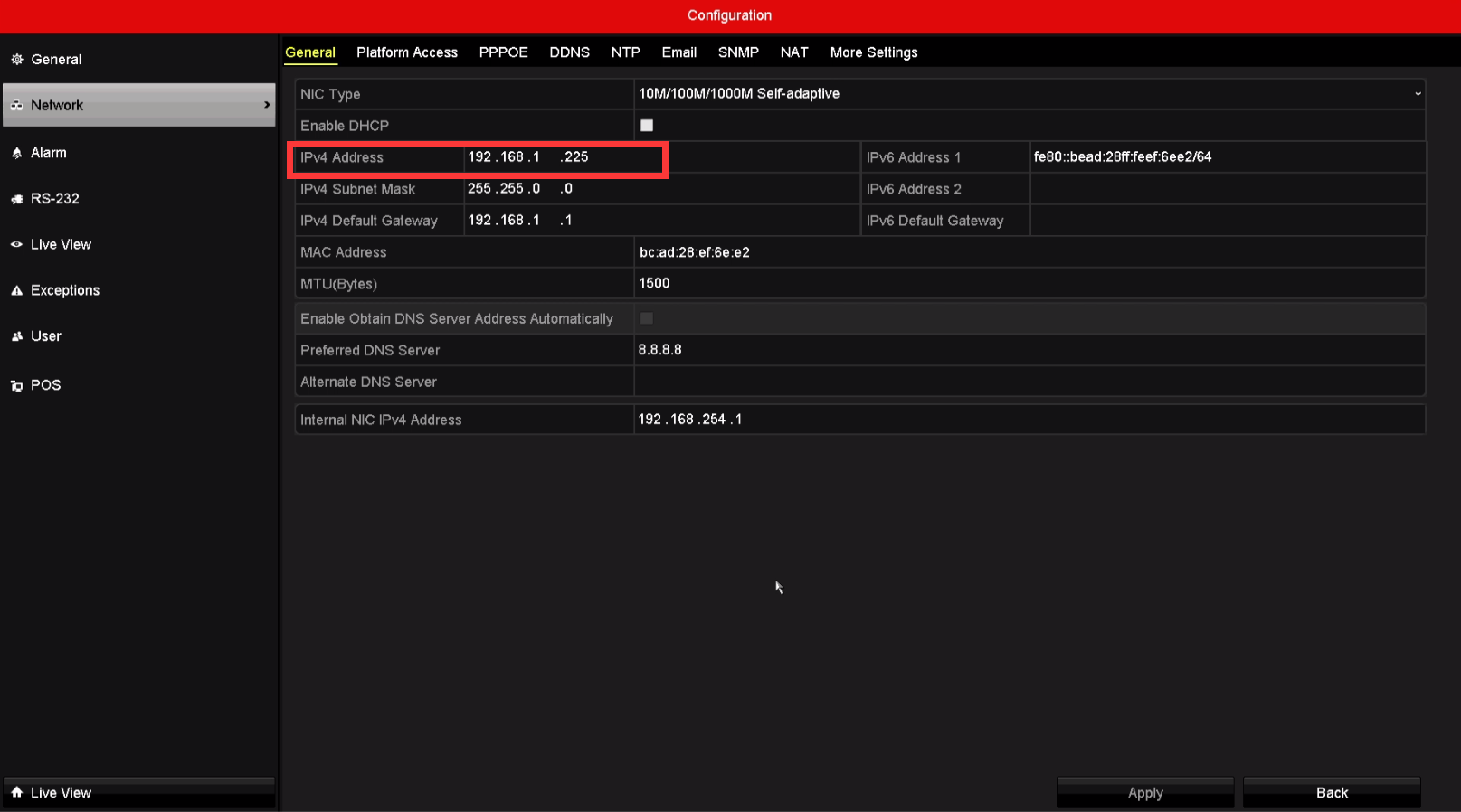This screenshot has width=1461, height=812.
Task: Open the DDNS tab
Action: (x=569, y=52)
